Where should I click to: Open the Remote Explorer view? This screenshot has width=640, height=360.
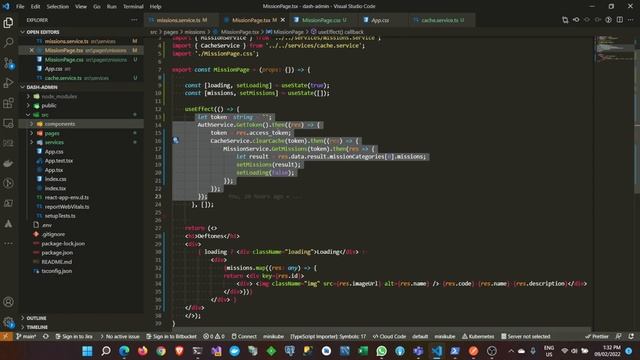tap(8, 123)
